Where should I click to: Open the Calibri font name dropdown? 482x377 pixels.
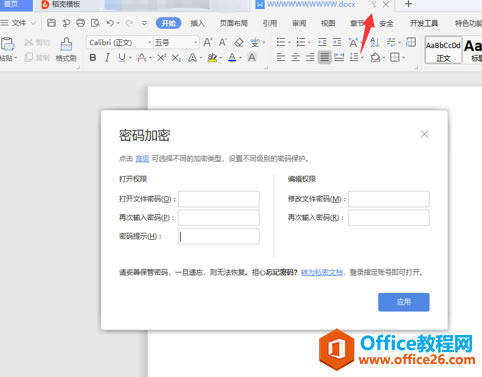click(x=119, y=43)
